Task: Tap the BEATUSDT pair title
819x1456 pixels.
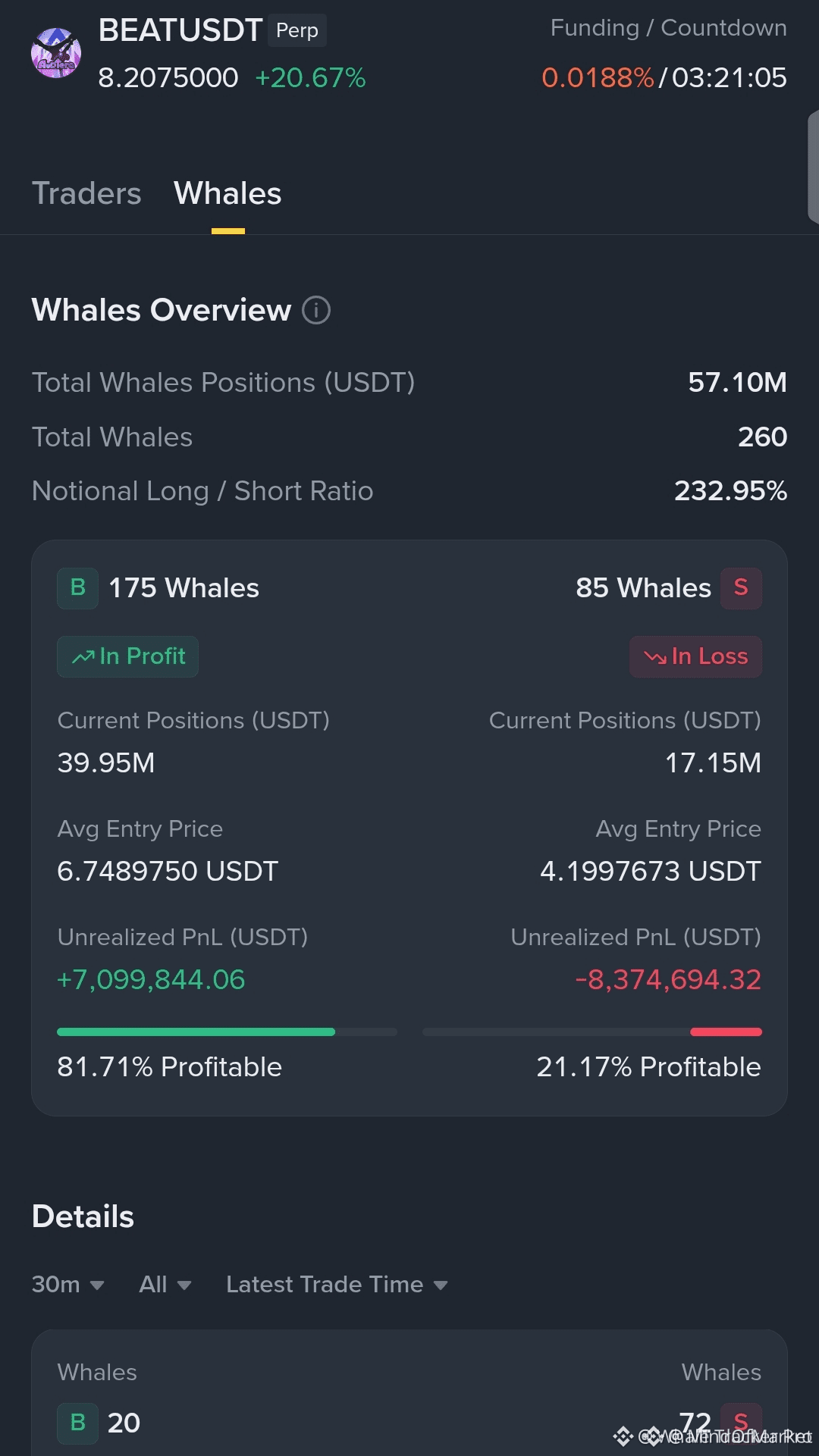Action: click(180, 31)
